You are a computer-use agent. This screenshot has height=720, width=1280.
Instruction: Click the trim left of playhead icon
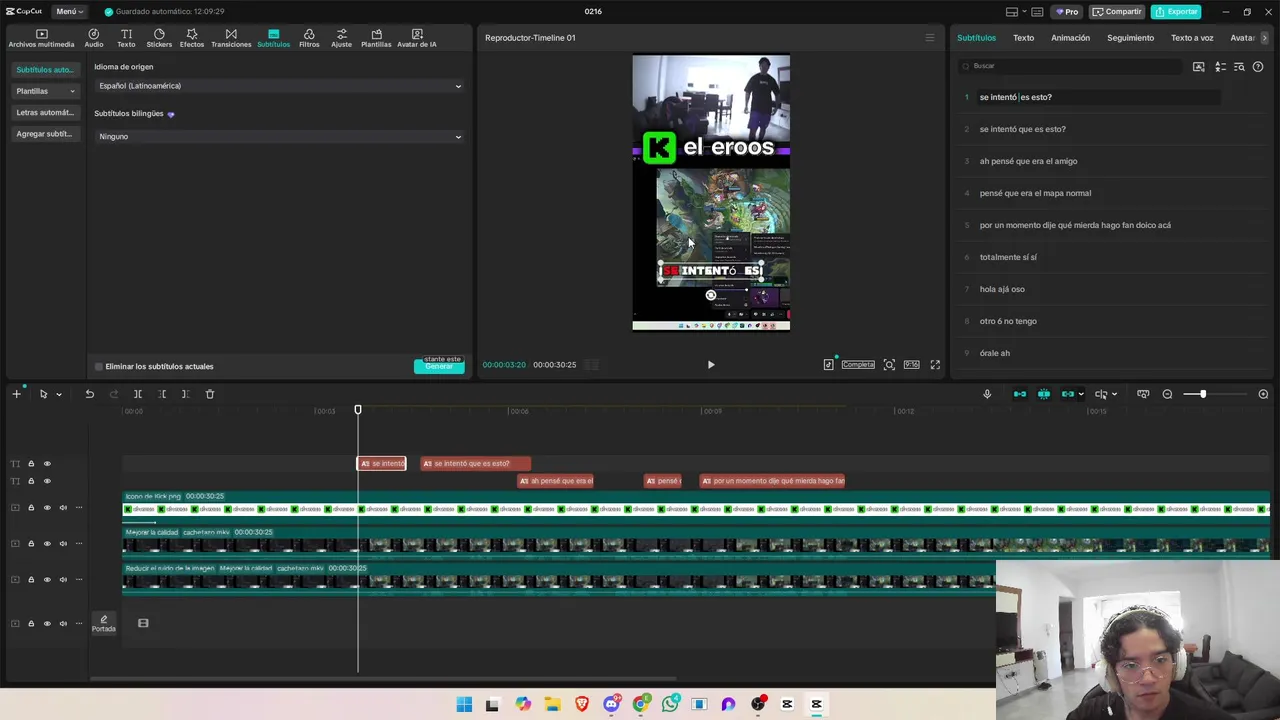162,394
